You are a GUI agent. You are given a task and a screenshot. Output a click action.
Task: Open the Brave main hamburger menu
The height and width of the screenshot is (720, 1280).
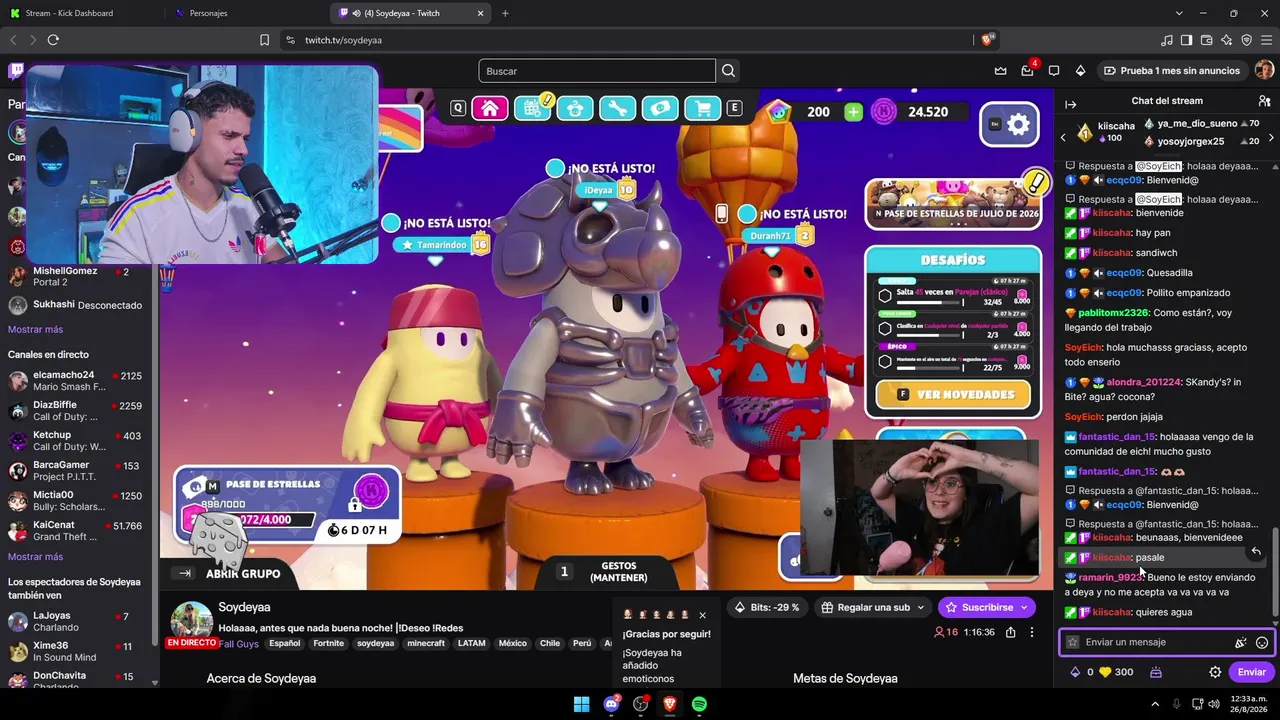[1266, 40]
